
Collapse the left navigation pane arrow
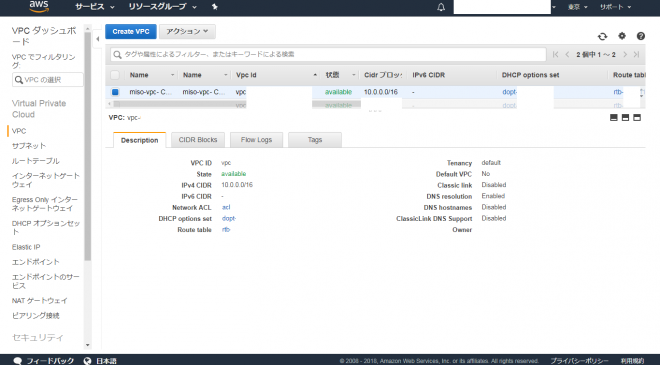(98, 39)
